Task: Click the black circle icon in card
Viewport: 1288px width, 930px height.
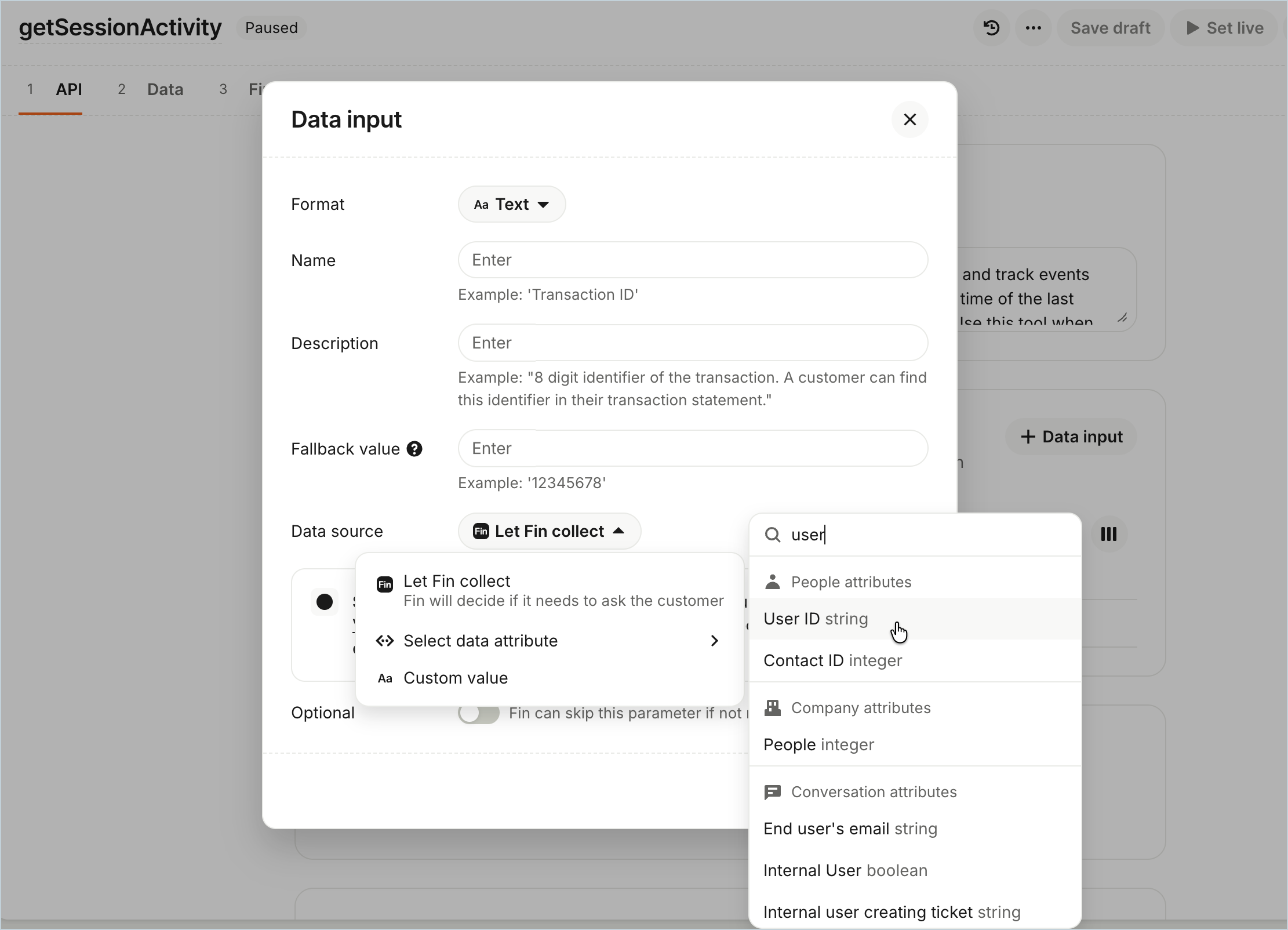Action: (325, 602)
